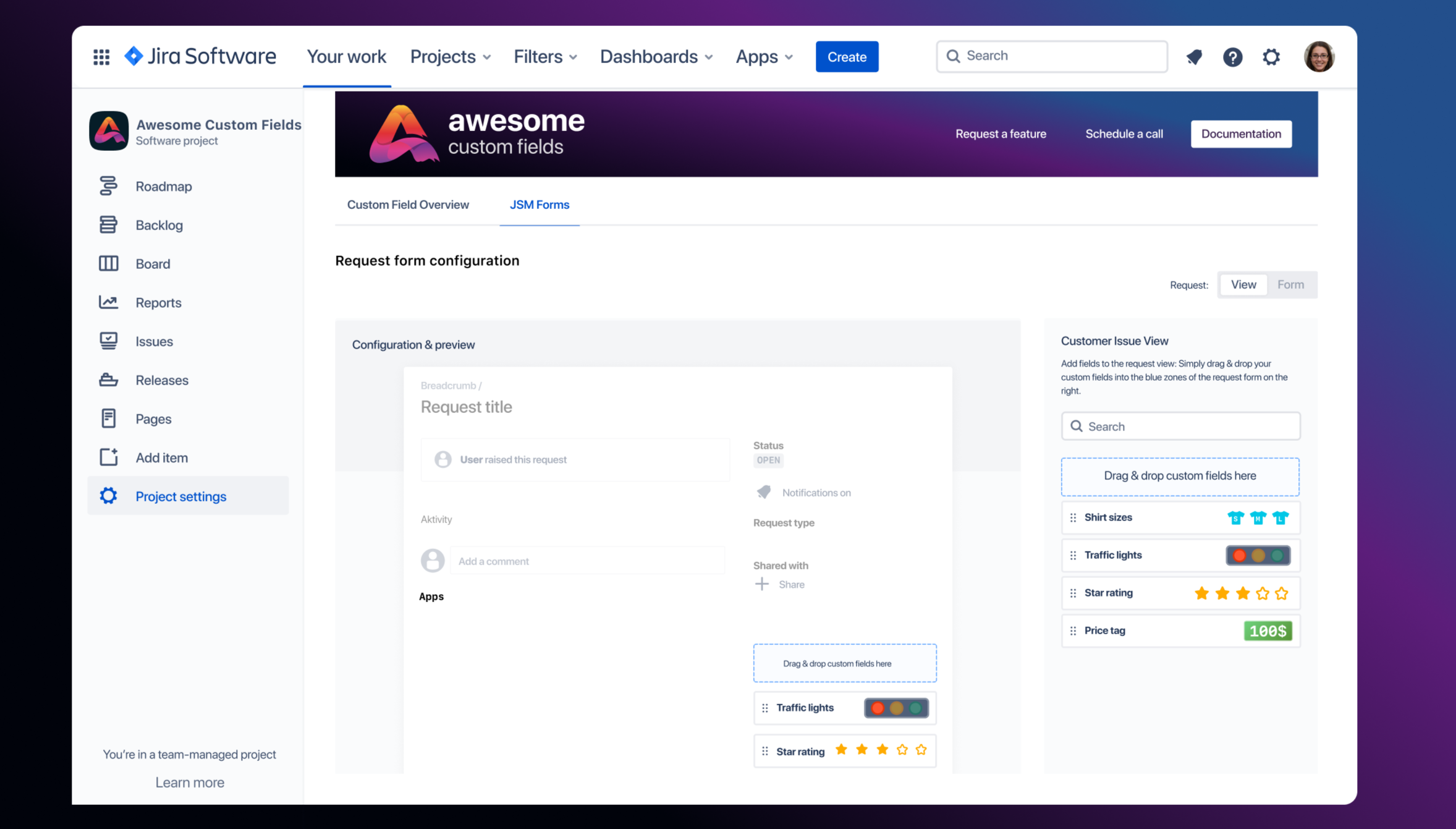Screen dimensions: 1456x829
Task: Select the JSM Forms tab
Action: click(539, 205)
